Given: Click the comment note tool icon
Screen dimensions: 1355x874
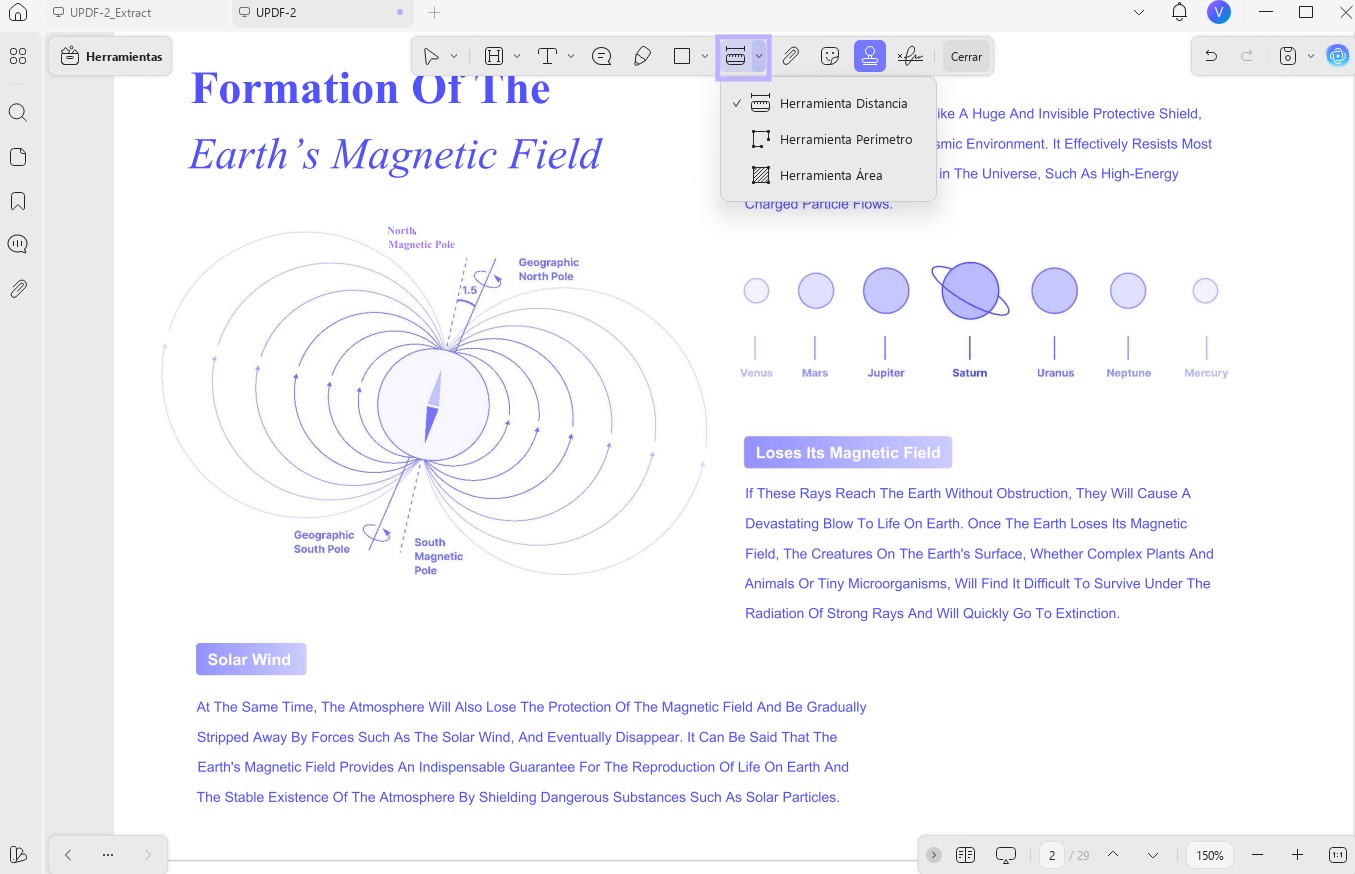Looking at the screenshot, I should pyautogui.click(x=602, y=56).
